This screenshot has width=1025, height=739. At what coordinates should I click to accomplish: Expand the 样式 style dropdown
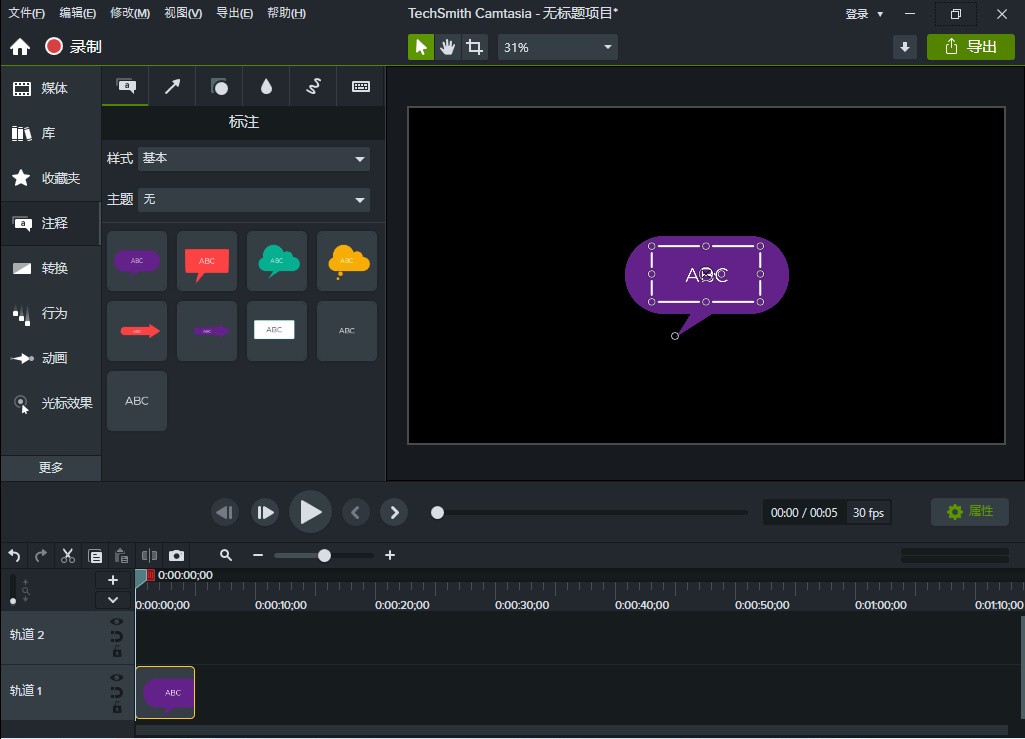253,159
